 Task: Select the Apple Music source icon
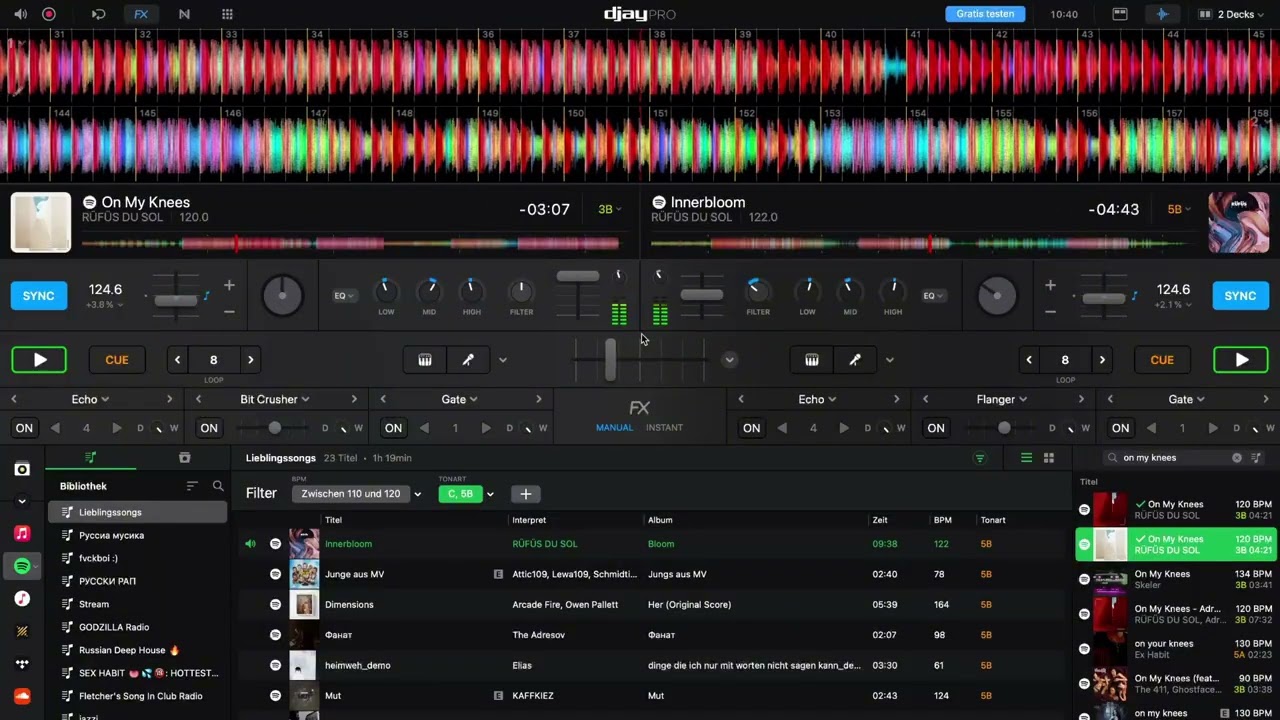pos(22,534)
